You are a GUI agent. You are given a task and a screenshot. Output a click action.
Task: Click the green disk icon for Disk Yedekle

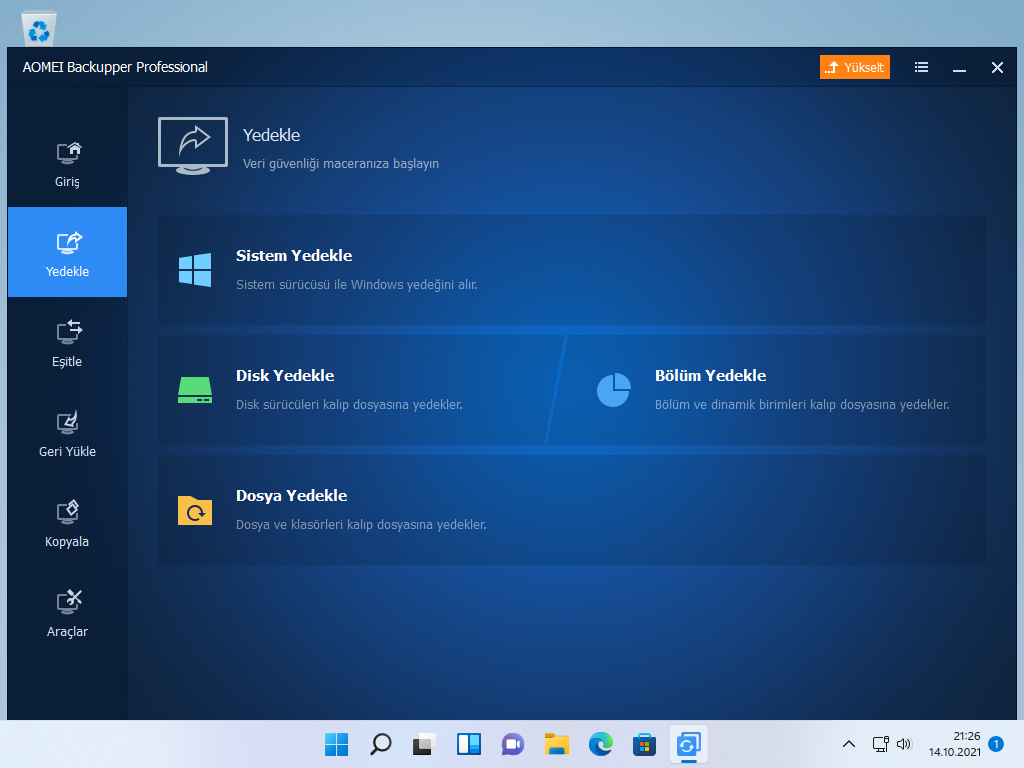(x=195, y=390)
